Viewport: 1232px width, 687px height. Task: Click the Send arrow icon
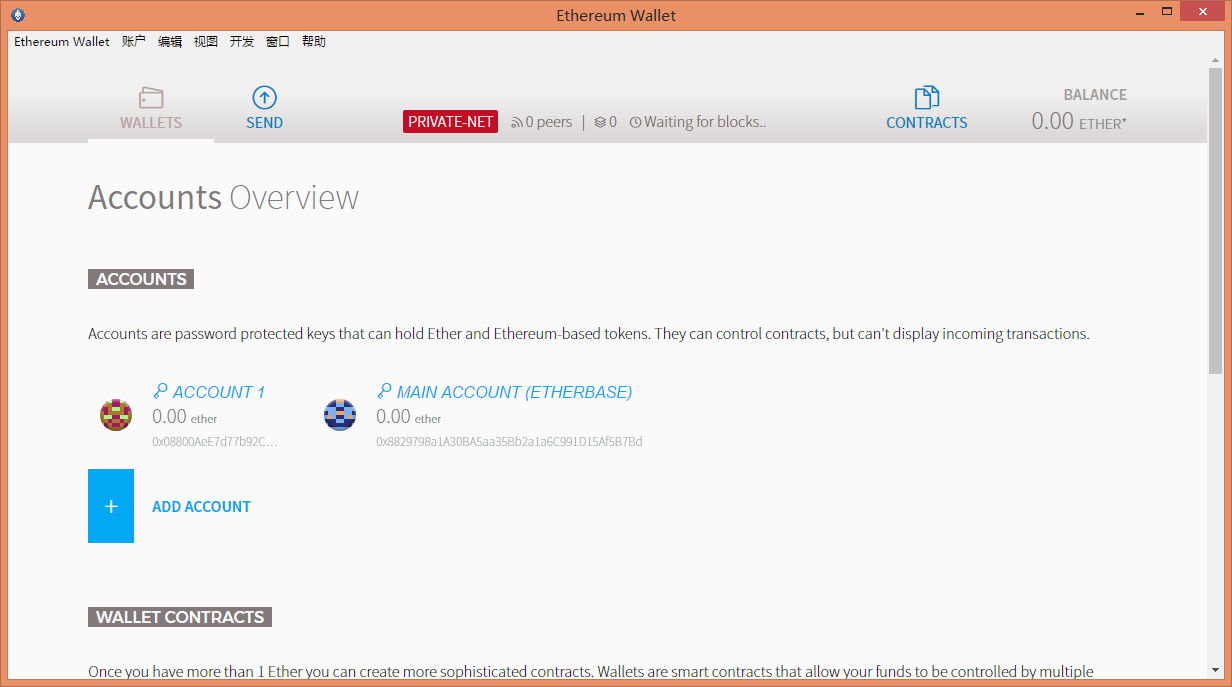(x=264, y=97)
